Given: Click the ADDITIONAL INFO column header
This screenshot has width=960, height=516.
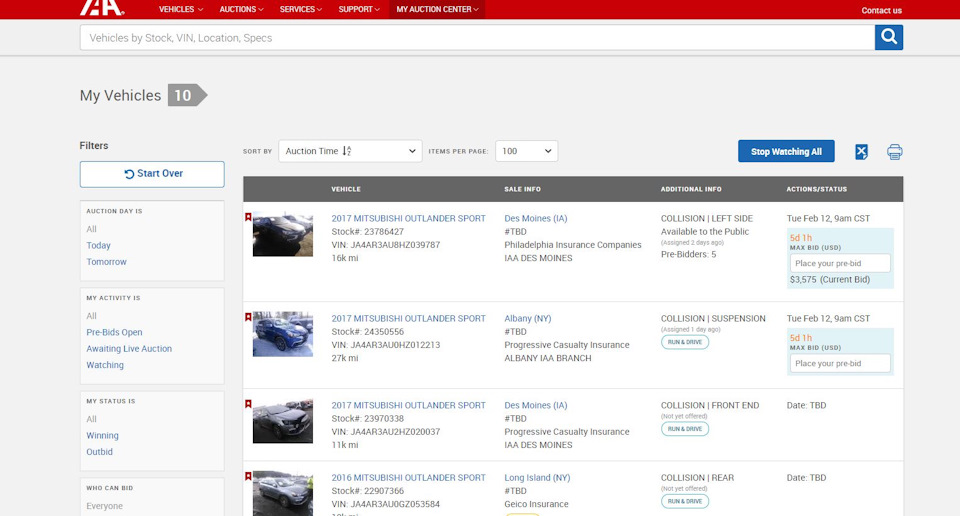Looking at the screenshot, I should (x=691, y=189).
